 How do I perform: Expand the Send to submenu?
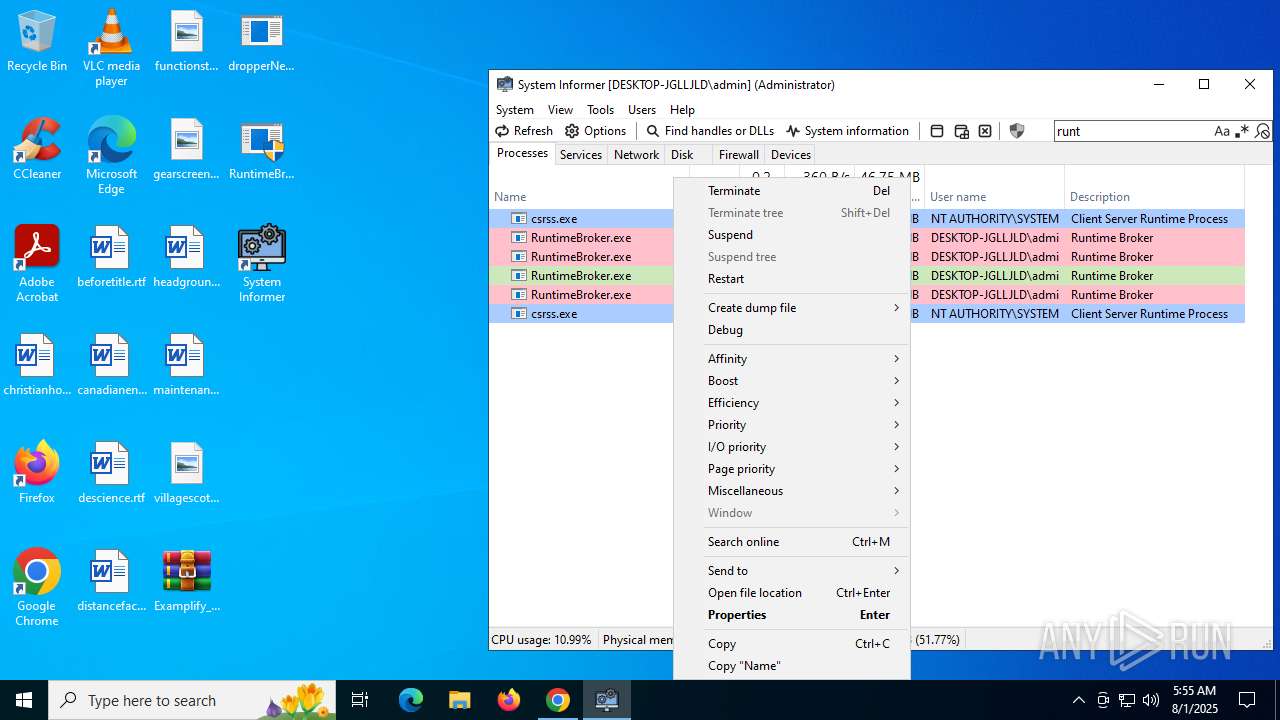click(x=792, y=571)
